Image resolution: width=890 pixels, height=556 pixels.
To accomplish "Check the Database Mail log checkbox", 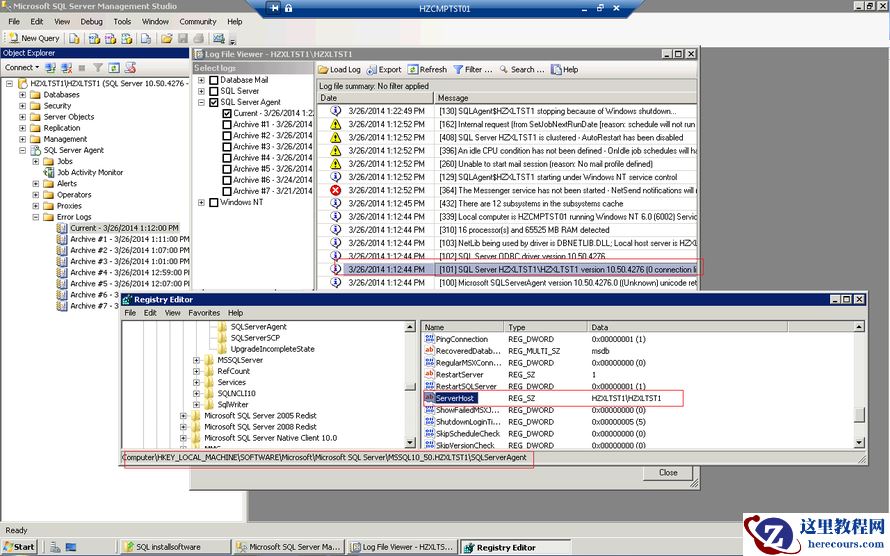I will click(213, 80).
